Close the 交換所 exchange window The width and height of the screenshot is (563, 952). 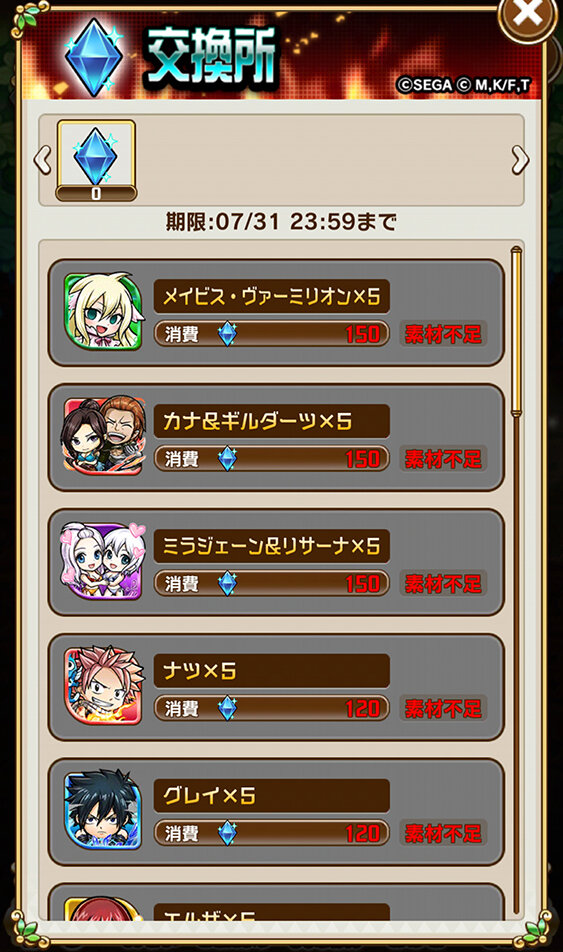[x=527, y=15]
